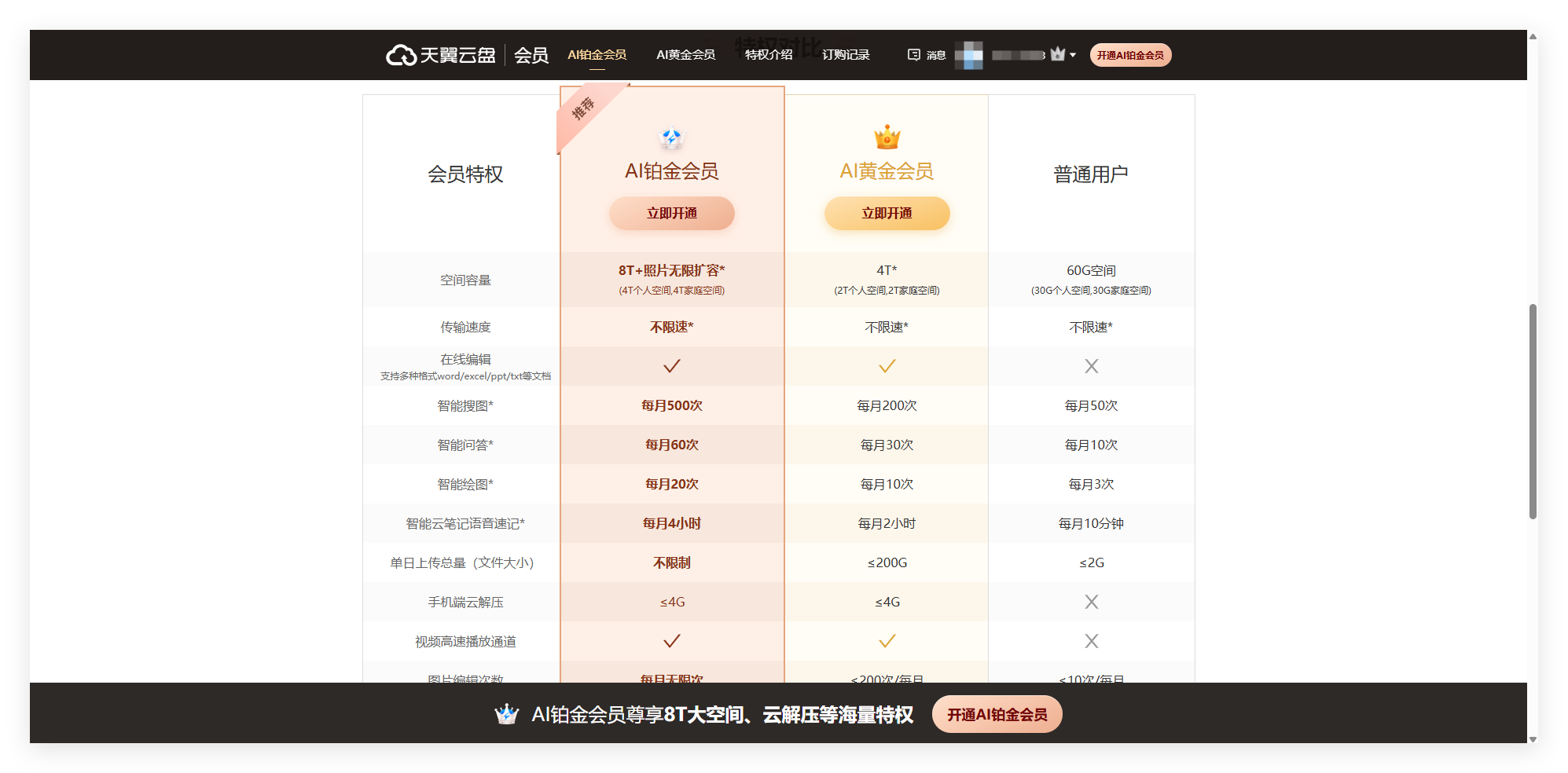
Task: Switch to the AI黄金会员 tab
Action: [685, 55]
